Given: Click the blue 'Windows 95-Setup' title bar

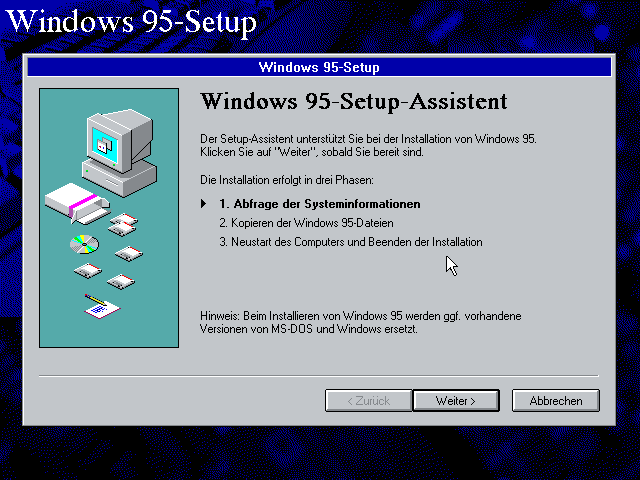Looking at the screenshot, I should click(319, 67).
